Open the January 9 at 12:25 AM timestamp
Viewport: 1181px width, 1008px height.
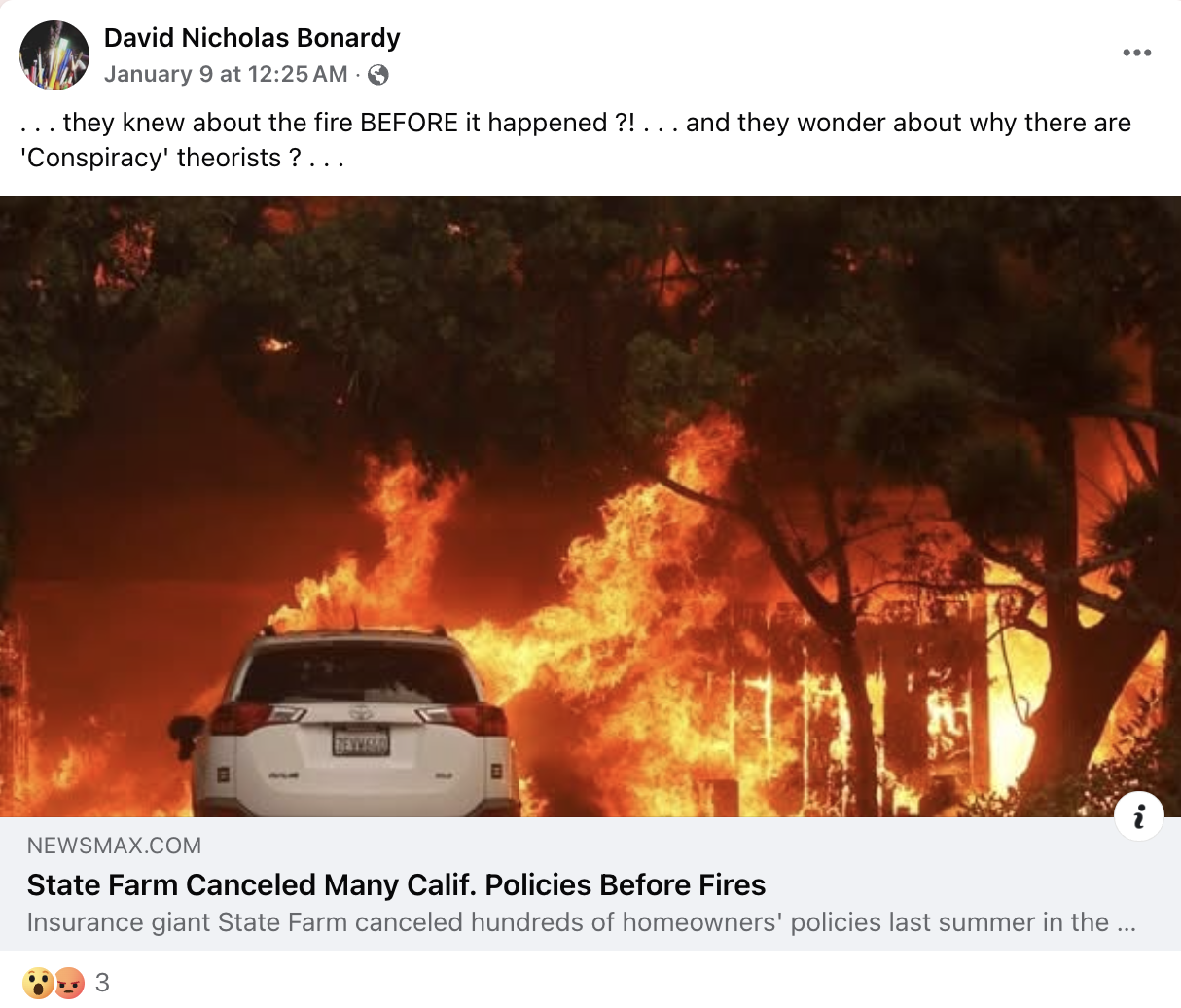pos(226,75)
